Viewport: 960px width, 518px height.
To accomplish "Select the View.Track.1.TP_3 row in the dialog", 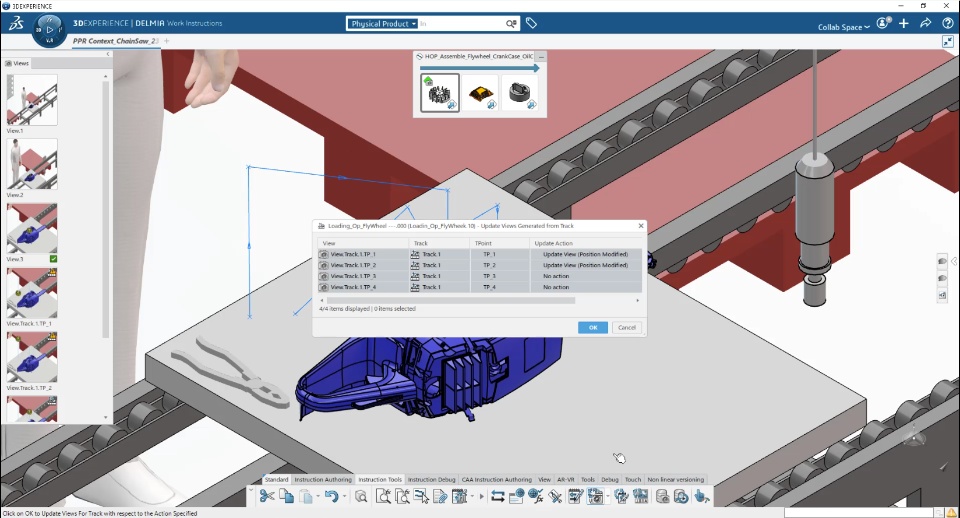I will [480, 276].
